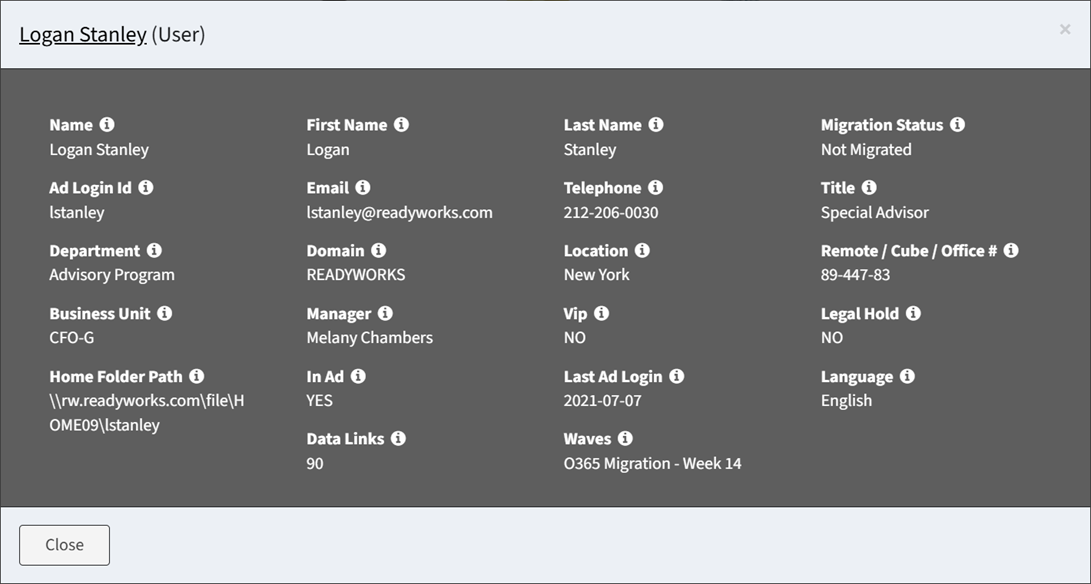Click the Last Ad Login info icon

pyautogui.click(x=676, y=376)
